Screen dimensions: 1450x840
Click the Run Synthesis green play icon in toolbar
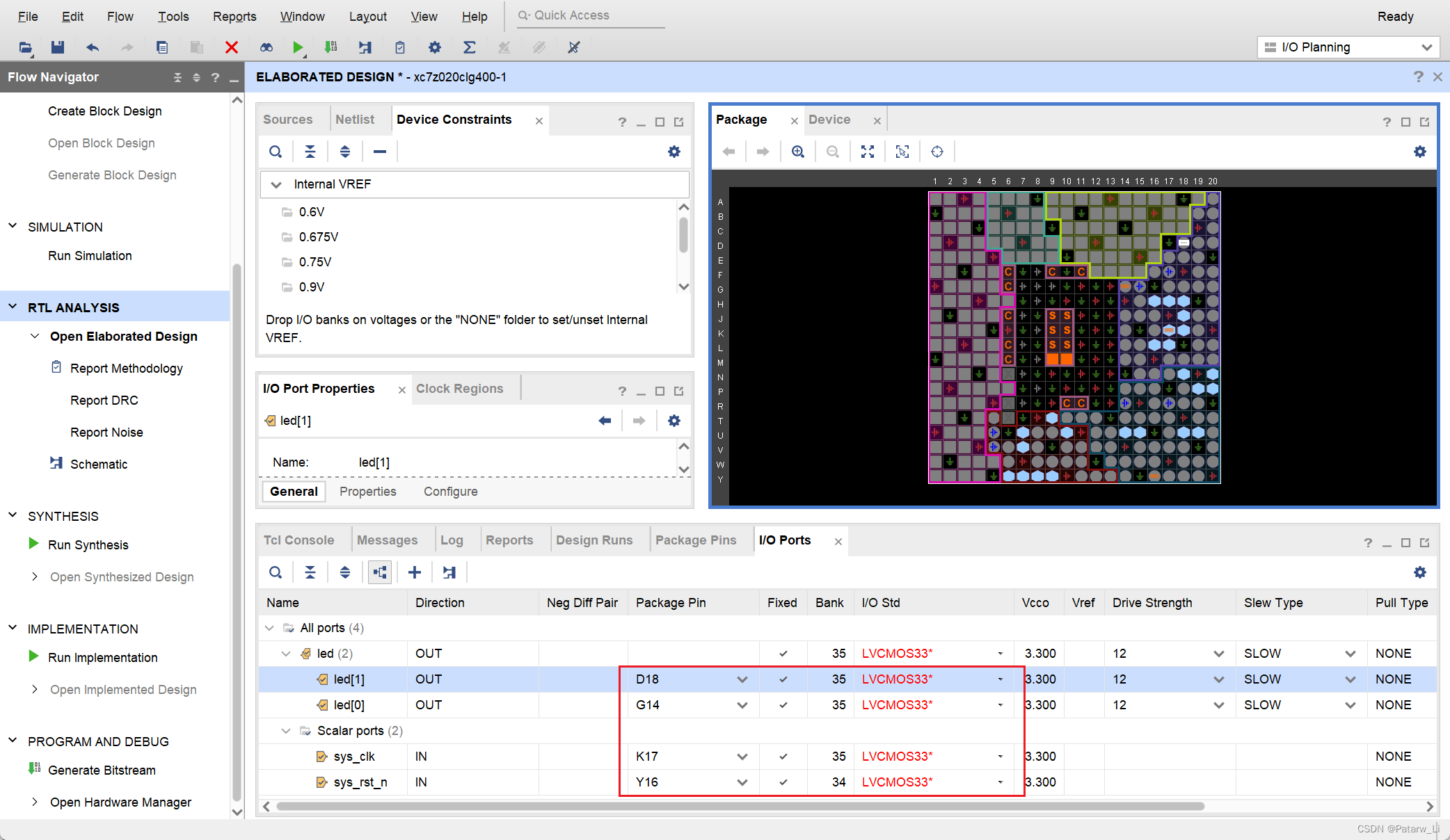pyautogui.click(x=298, y=47)
